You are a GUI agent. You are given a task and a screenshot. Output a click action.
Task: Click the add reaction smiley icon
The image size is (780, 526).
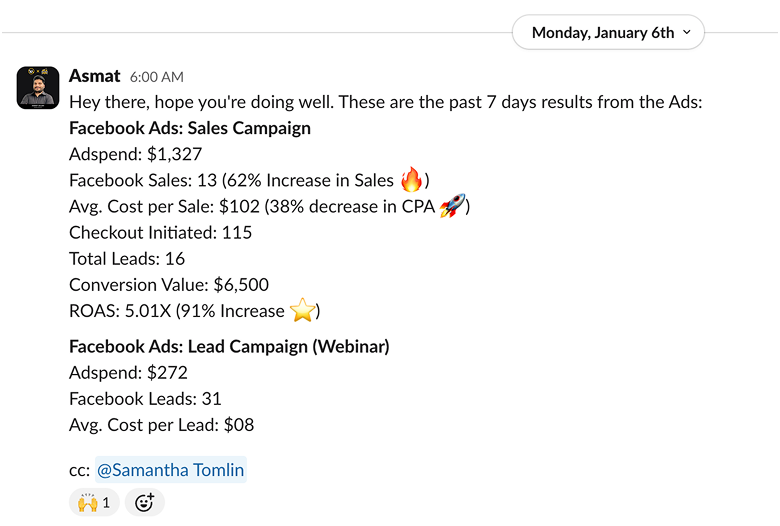coord(144,502)
